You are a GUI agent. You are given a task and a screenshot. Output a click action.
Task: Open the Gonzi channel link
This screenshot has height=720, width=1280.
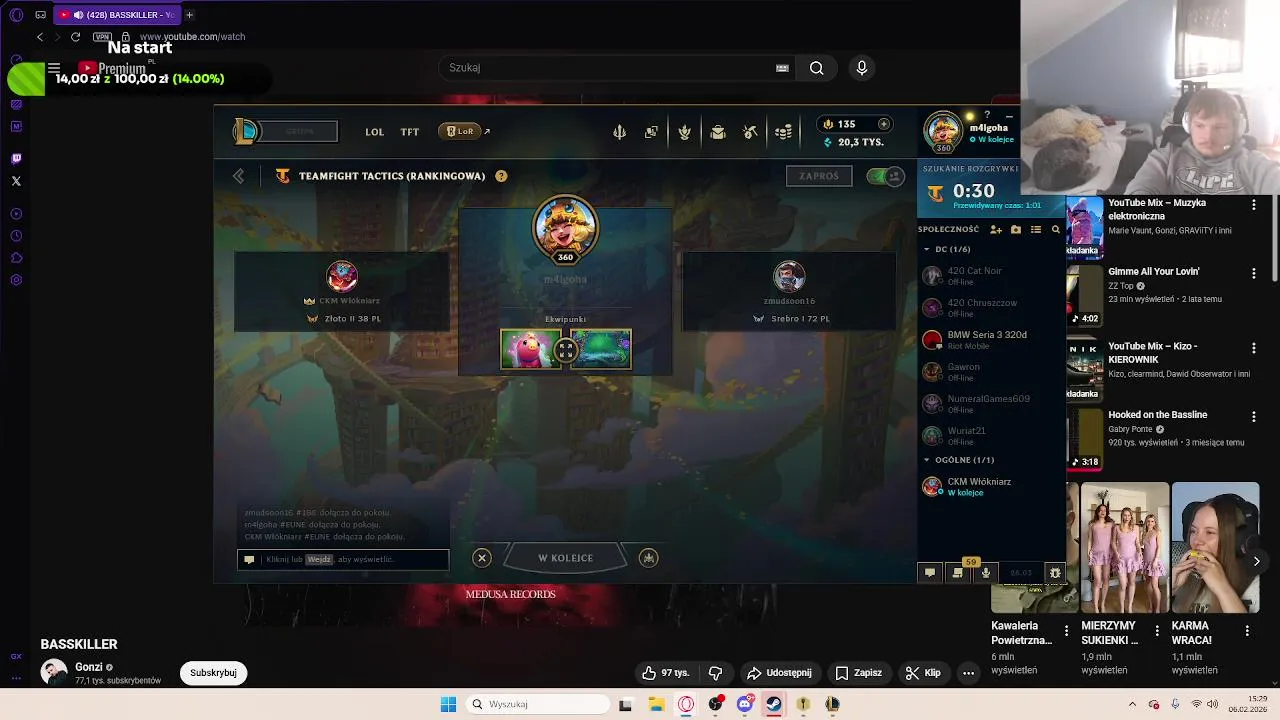[89, 667]
